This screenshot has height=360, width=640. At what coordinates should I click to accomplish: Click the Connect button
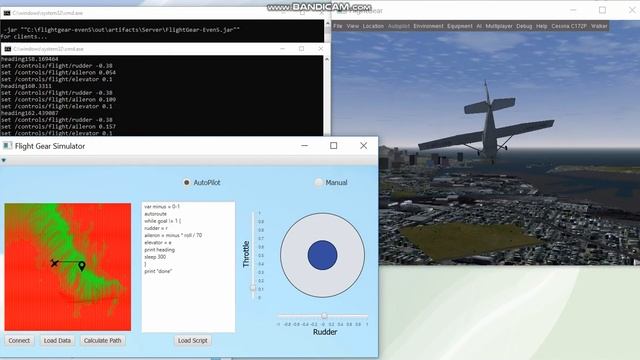point(19,340)
